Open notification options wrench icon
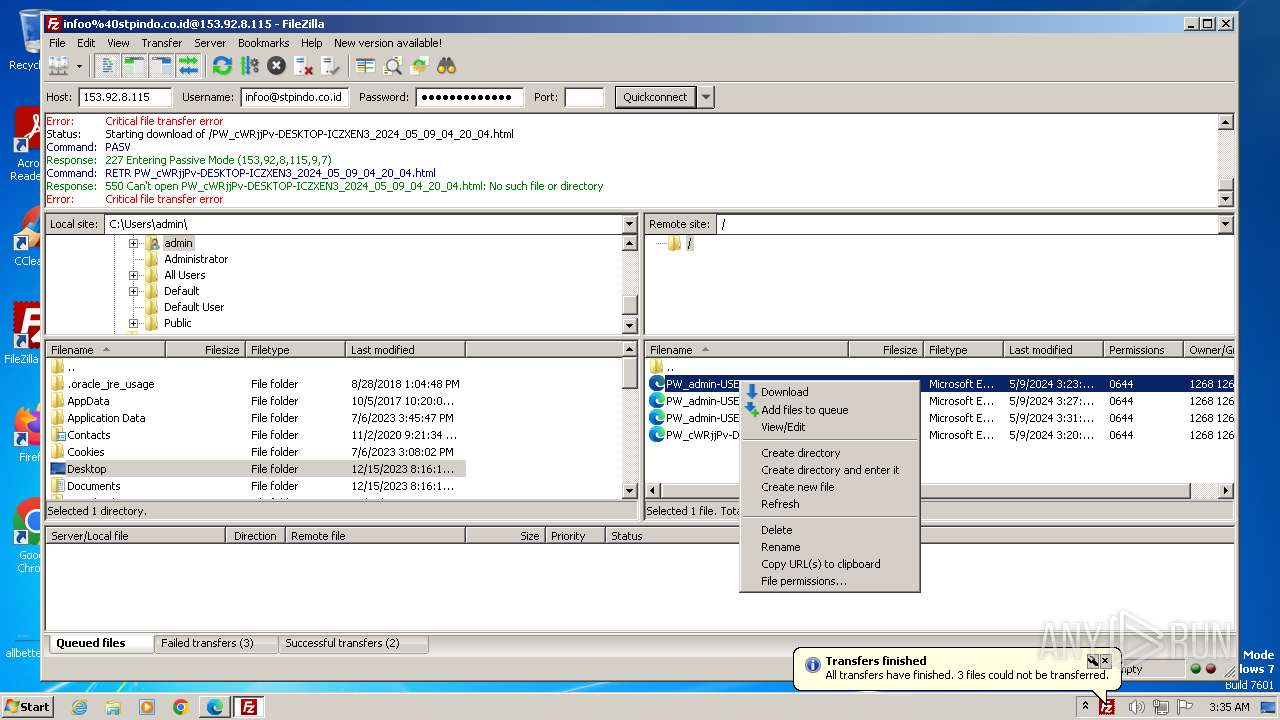The width and height of the screenshot is (1280, 720). (x=1093, y=661)
